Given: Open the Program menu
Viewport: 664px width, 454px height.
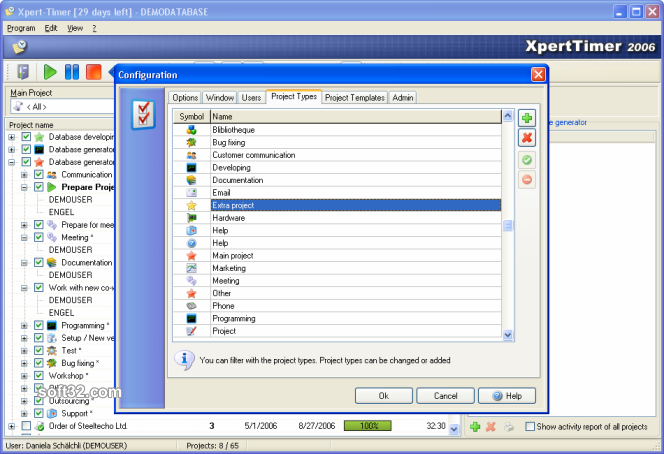Looking at the screenshot, I should (x=21, y=28).
